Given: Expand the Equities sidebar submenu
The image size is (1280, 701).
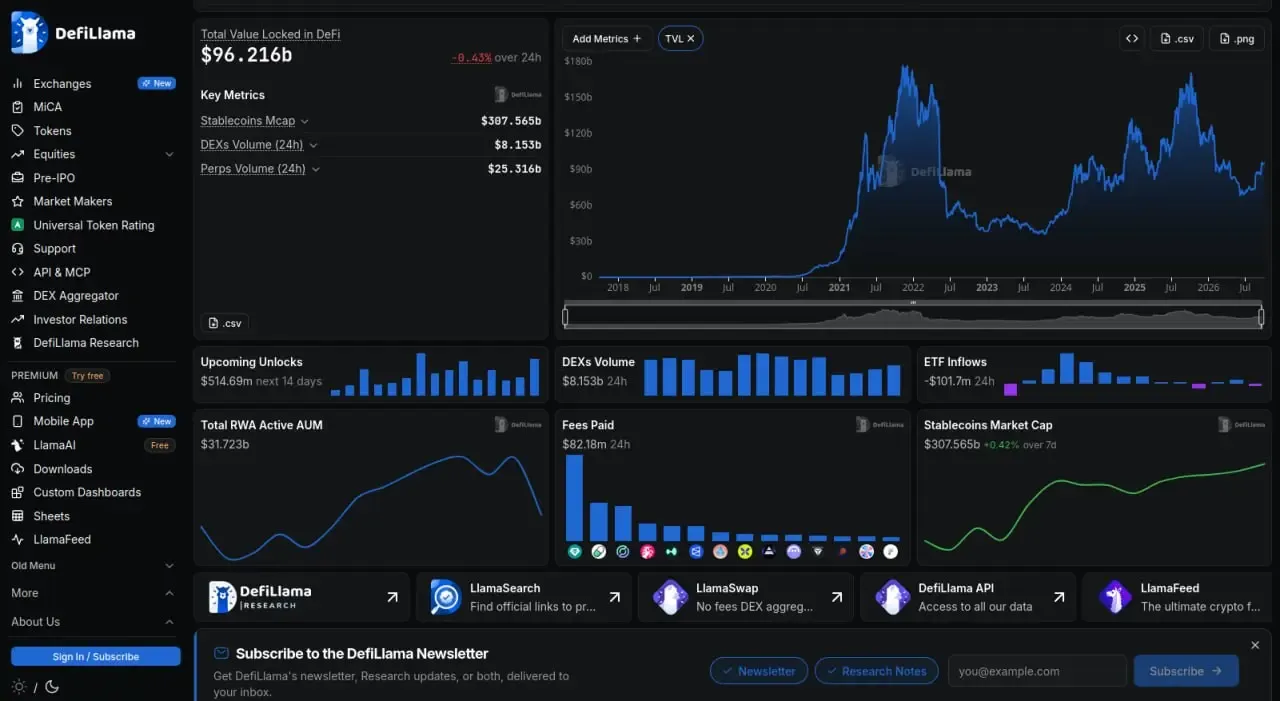Looking at the screenshot, I should [x=170, y=154].
